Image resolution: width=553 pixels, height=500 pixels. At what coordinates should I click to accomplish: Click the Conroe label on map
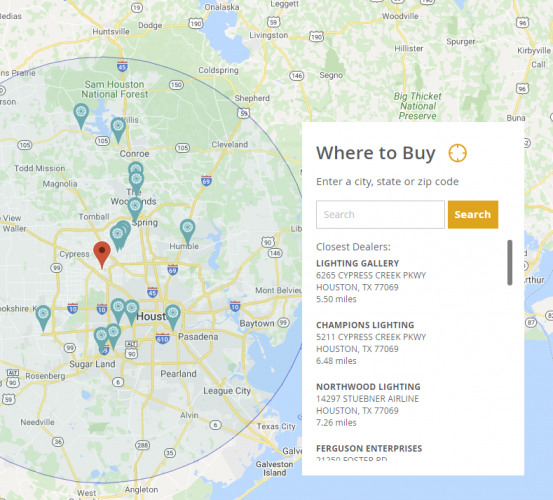click(134, 154)
